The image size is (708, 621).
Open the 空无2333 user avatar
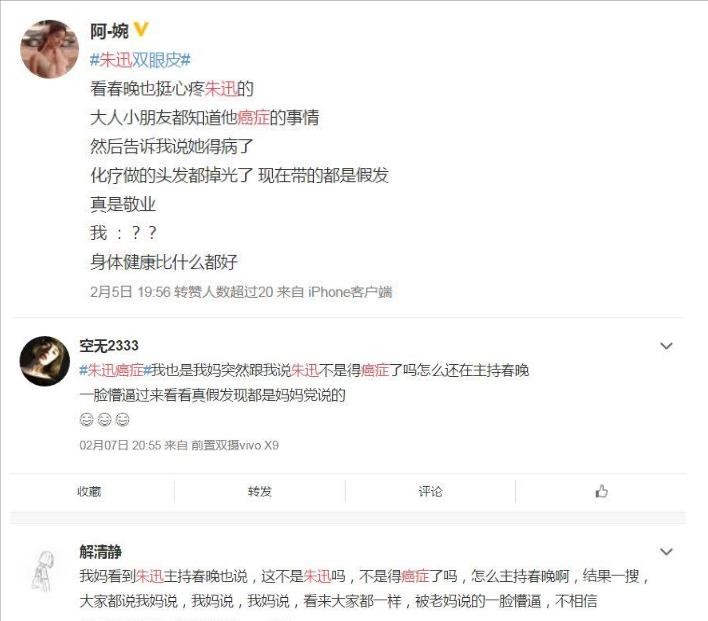(45, 361)
